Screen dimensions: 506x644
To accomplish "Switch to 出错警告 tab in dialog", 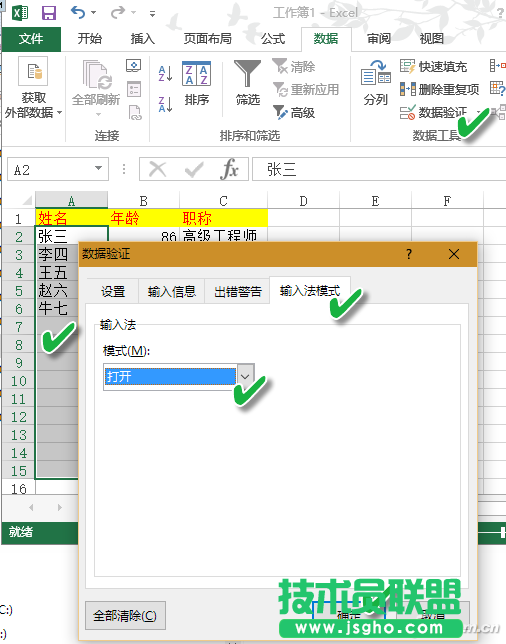I will click(238, 292).
